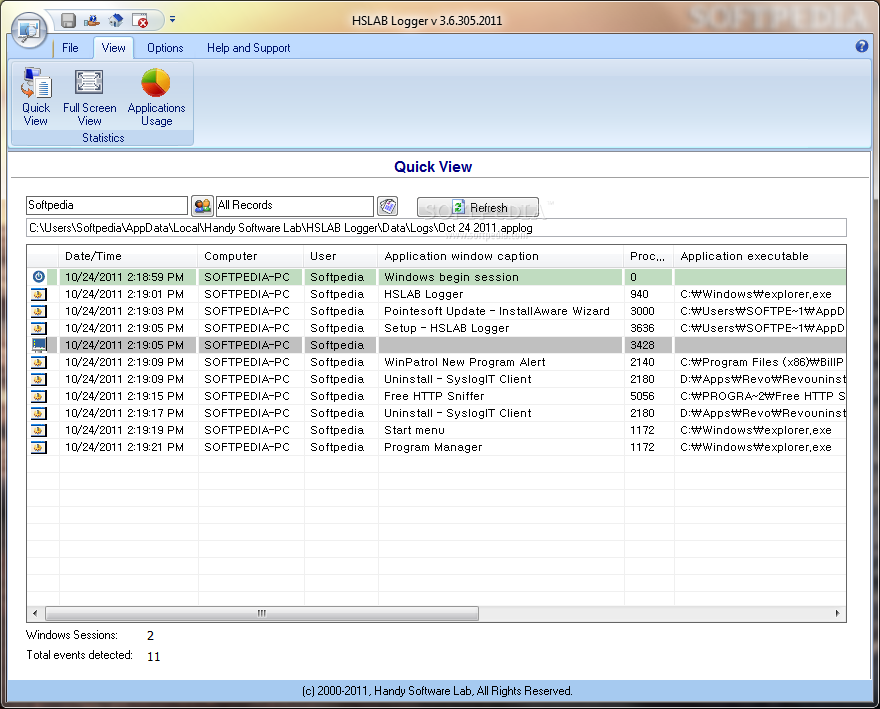
Task: Select the 'Free HTTP Sniffer' cell
Action: (501, 396)
